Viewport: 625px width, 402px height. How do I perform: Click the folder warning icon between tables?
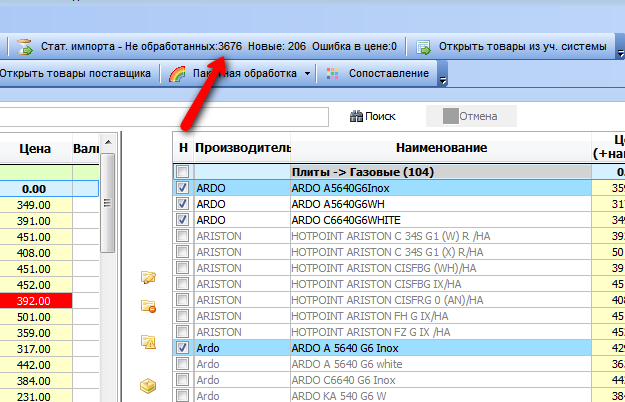(x=148, y=342)
